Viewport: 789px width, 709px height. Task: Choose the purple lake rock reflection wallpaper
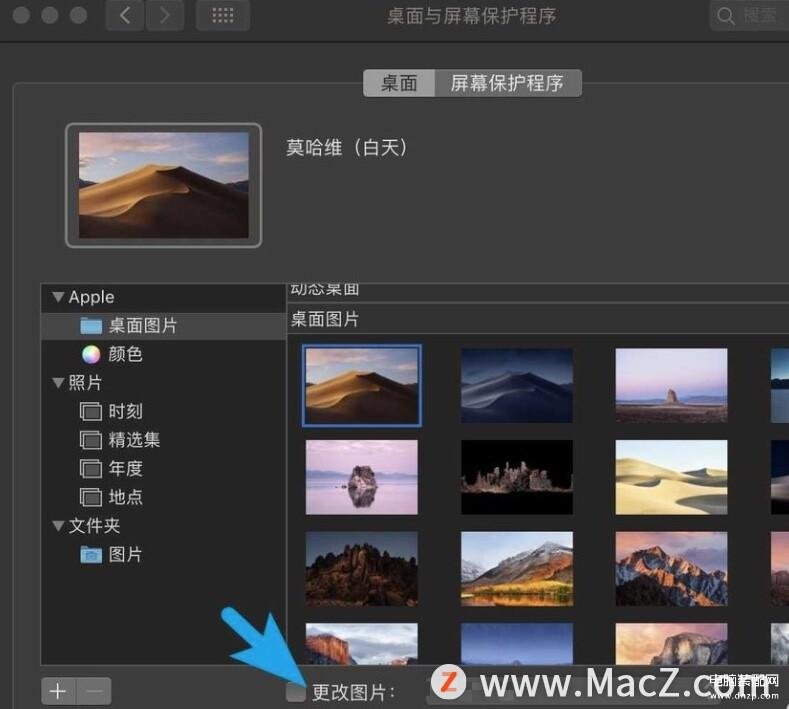(x=361, y=477)
